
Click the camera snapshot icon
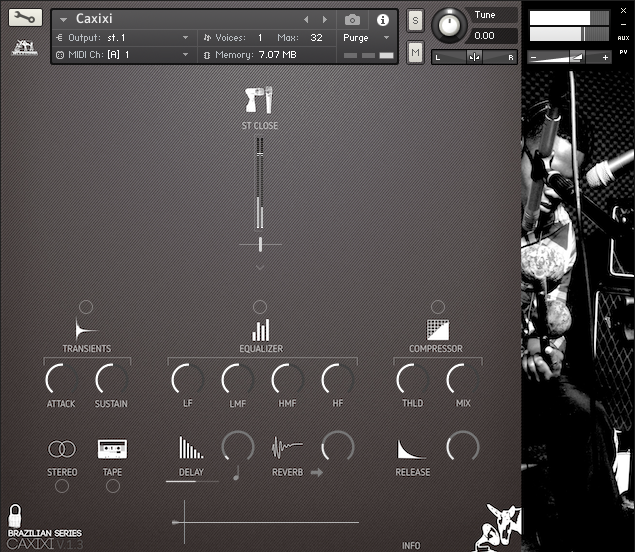pos(352,19)
